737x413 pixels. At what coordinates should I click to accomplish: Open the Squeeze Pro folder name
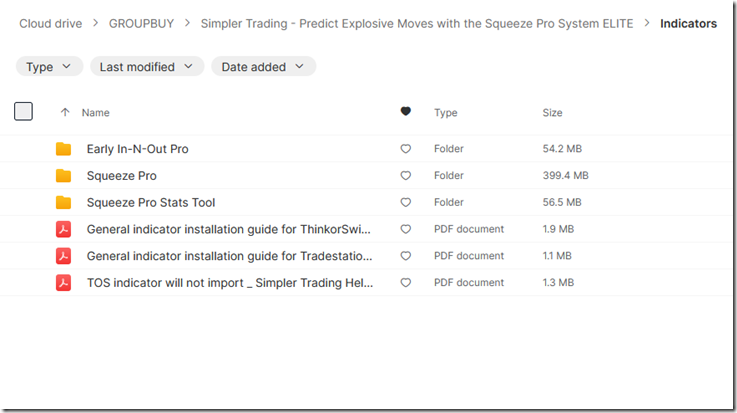[x=122, y=176]
